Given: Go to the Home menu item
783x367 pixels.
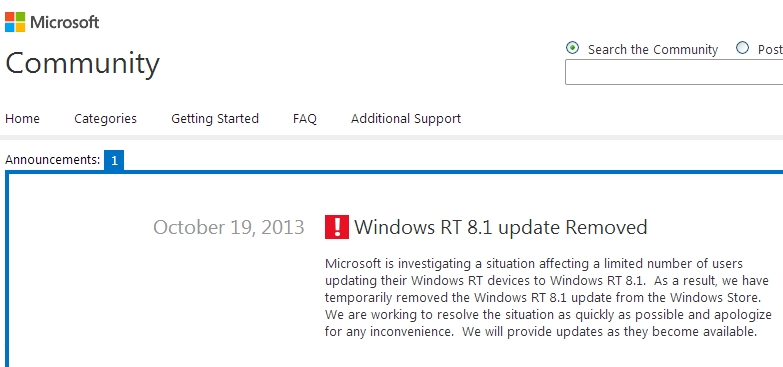Looking at the screenshot, I should [22, 118].
